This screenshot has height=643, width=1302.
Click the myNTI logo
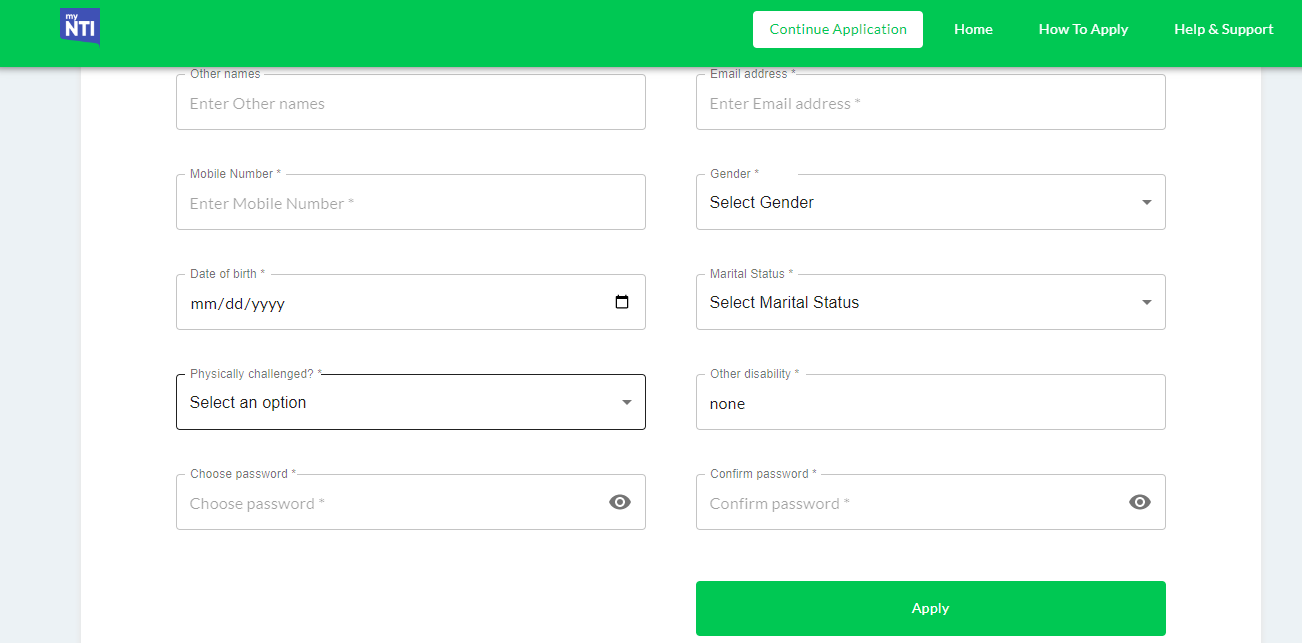[x=79, y=27]
